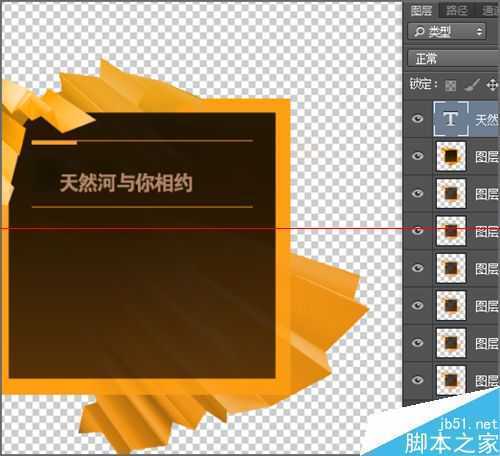The image size is (500, 456).
Task: Toggle eye icon of fourth layer from top
Action: 418,231
